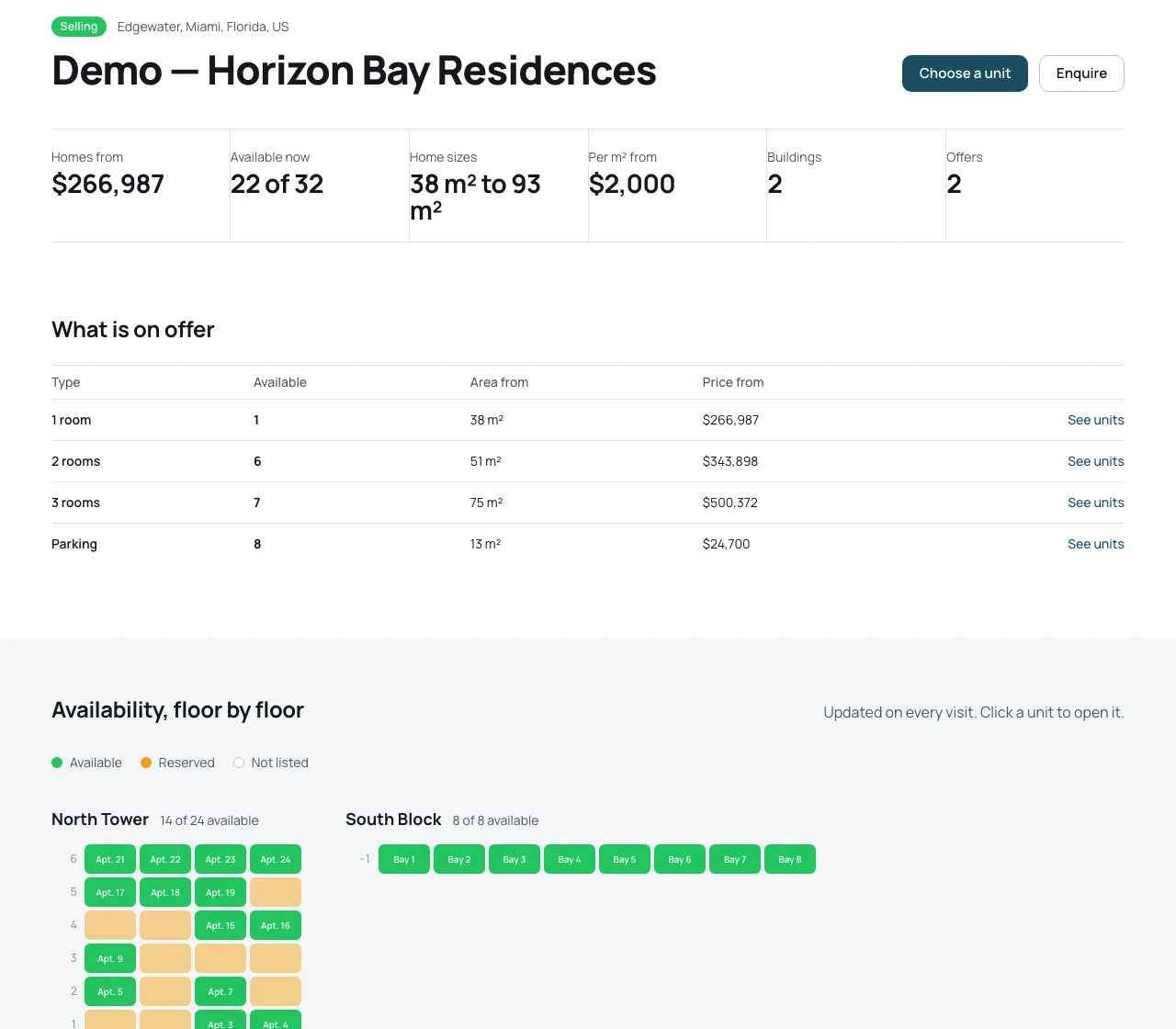Image resolution: width=1176 pixels, height=1029 pixels.
Task: Click the $24,700 parking price cell
Action: [726, 544]
